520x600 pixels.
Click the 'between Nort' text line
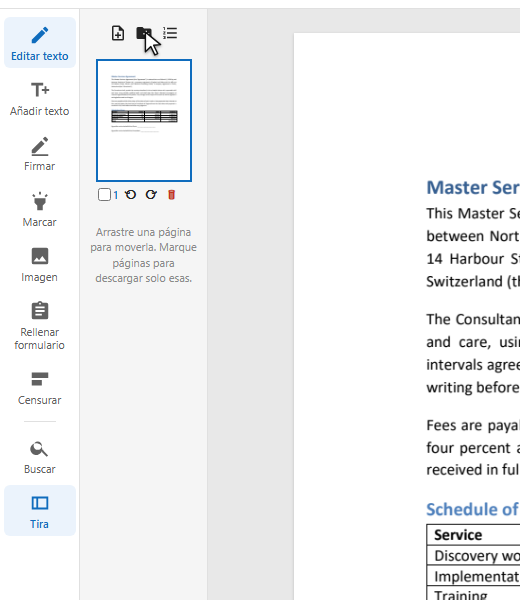[473, 236]
